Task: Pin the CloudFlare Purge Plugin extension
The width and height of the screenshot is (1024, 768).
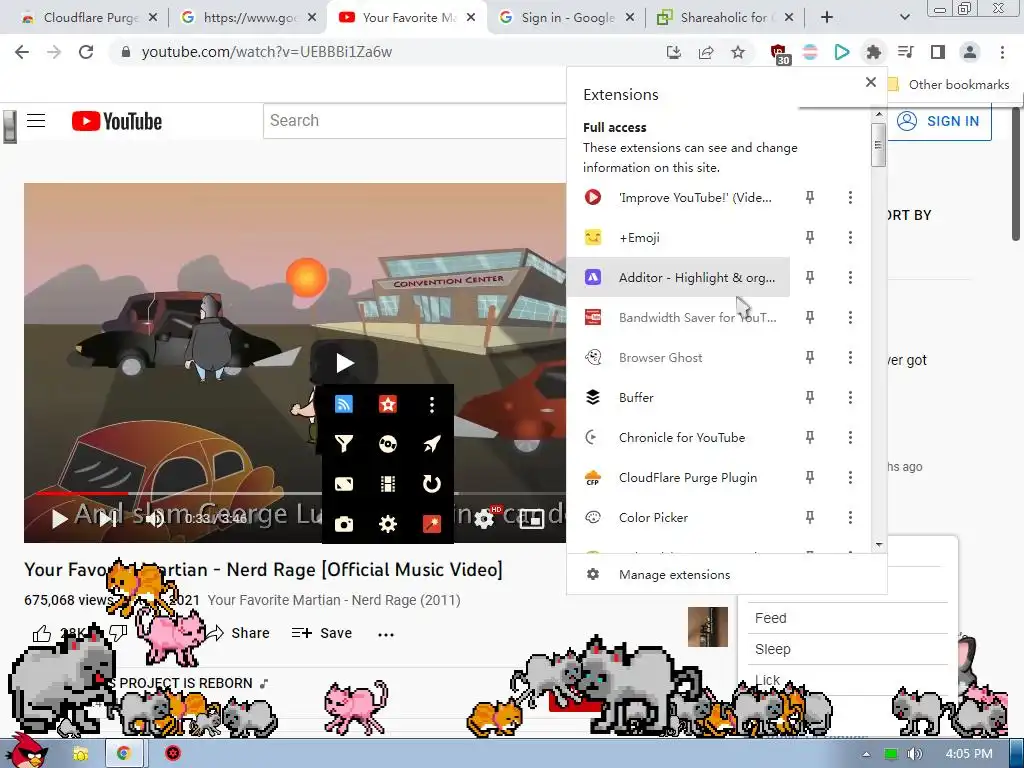Action: click(810, 477)
